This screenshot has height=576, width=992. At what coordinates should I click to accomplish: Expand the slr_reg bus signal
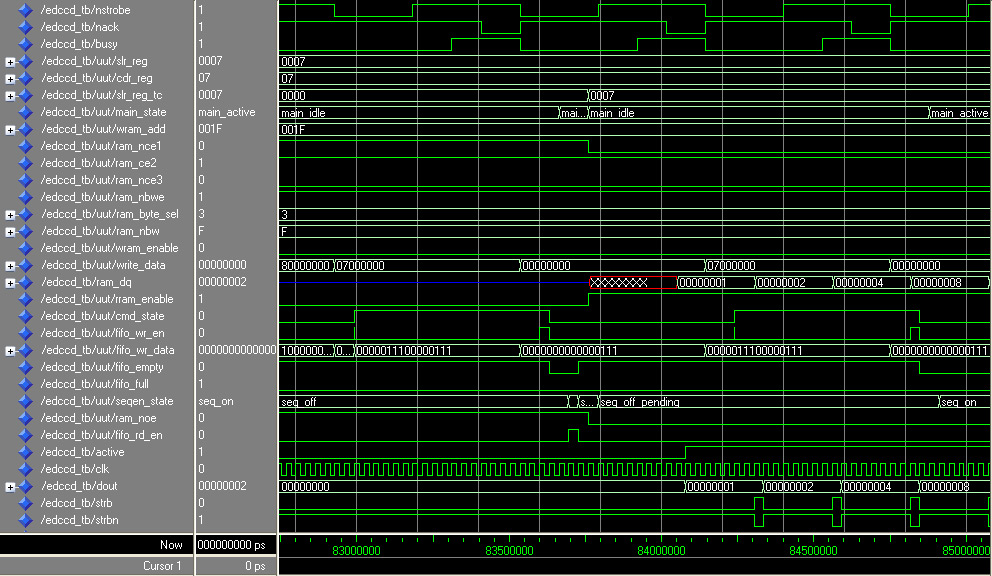10,61
